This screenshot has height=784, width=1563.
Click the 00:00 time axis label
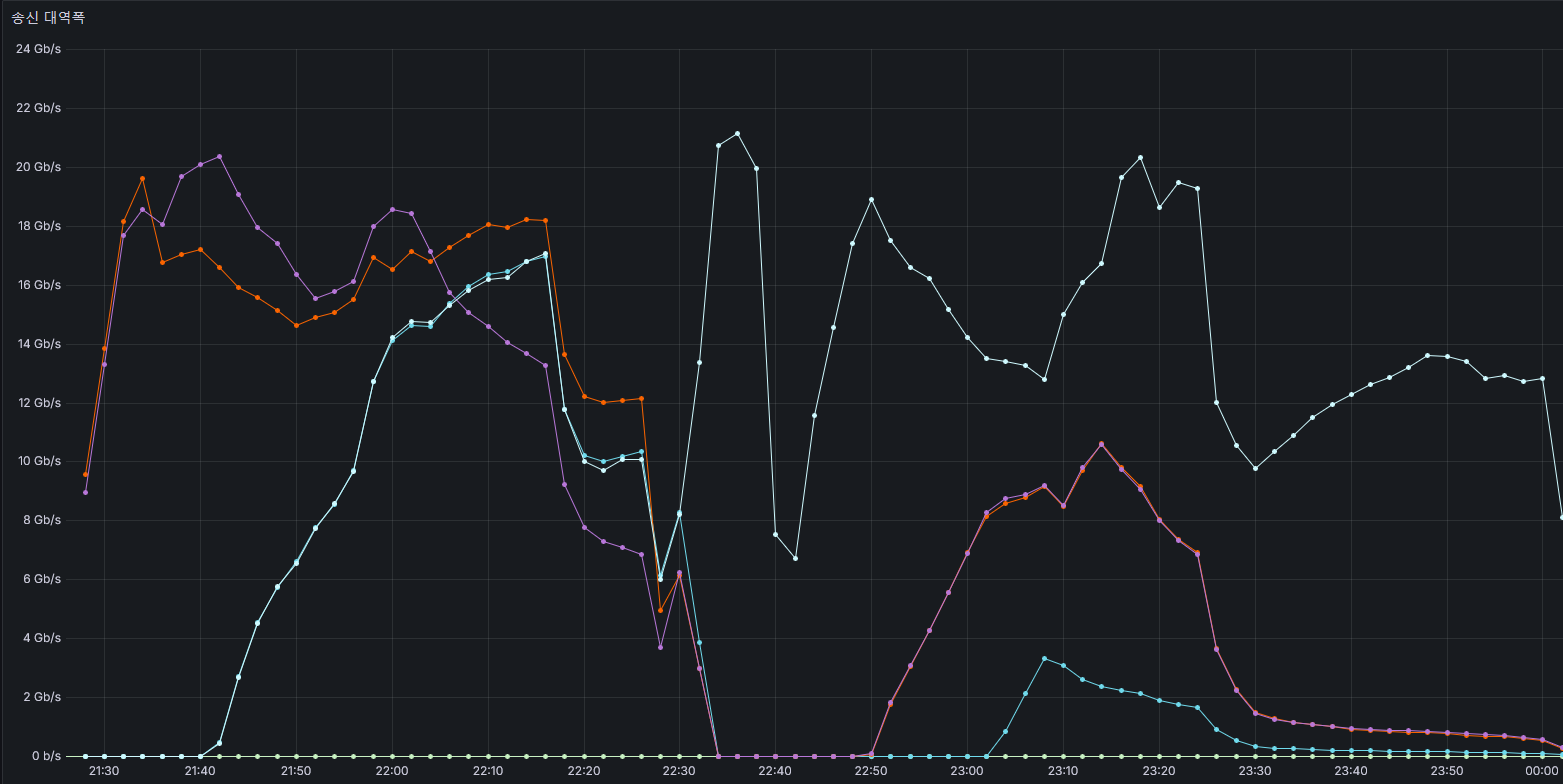(1543, 771)
